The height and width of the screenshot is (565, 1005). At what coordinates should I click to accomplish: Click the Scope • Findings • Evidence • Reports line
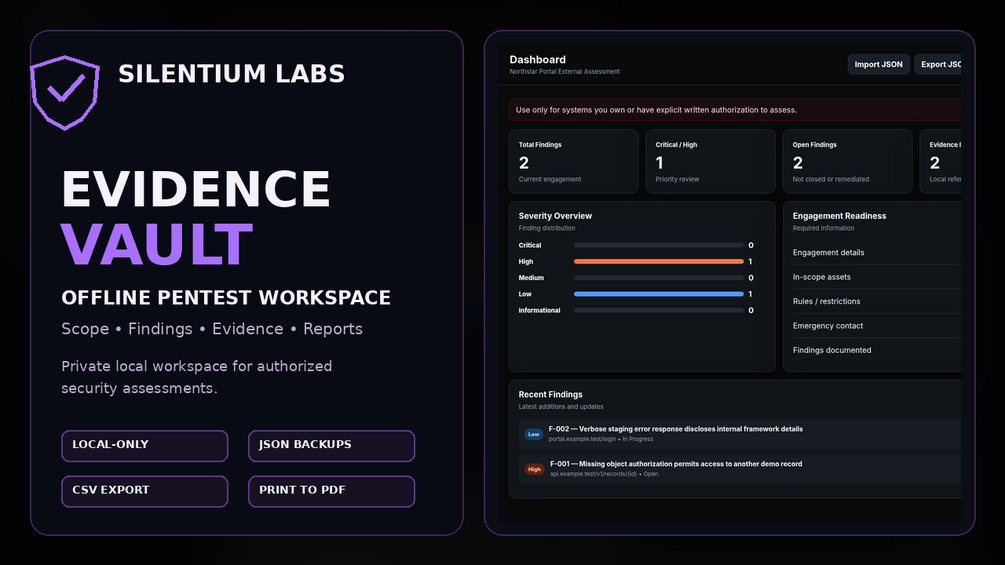point(212,329)
